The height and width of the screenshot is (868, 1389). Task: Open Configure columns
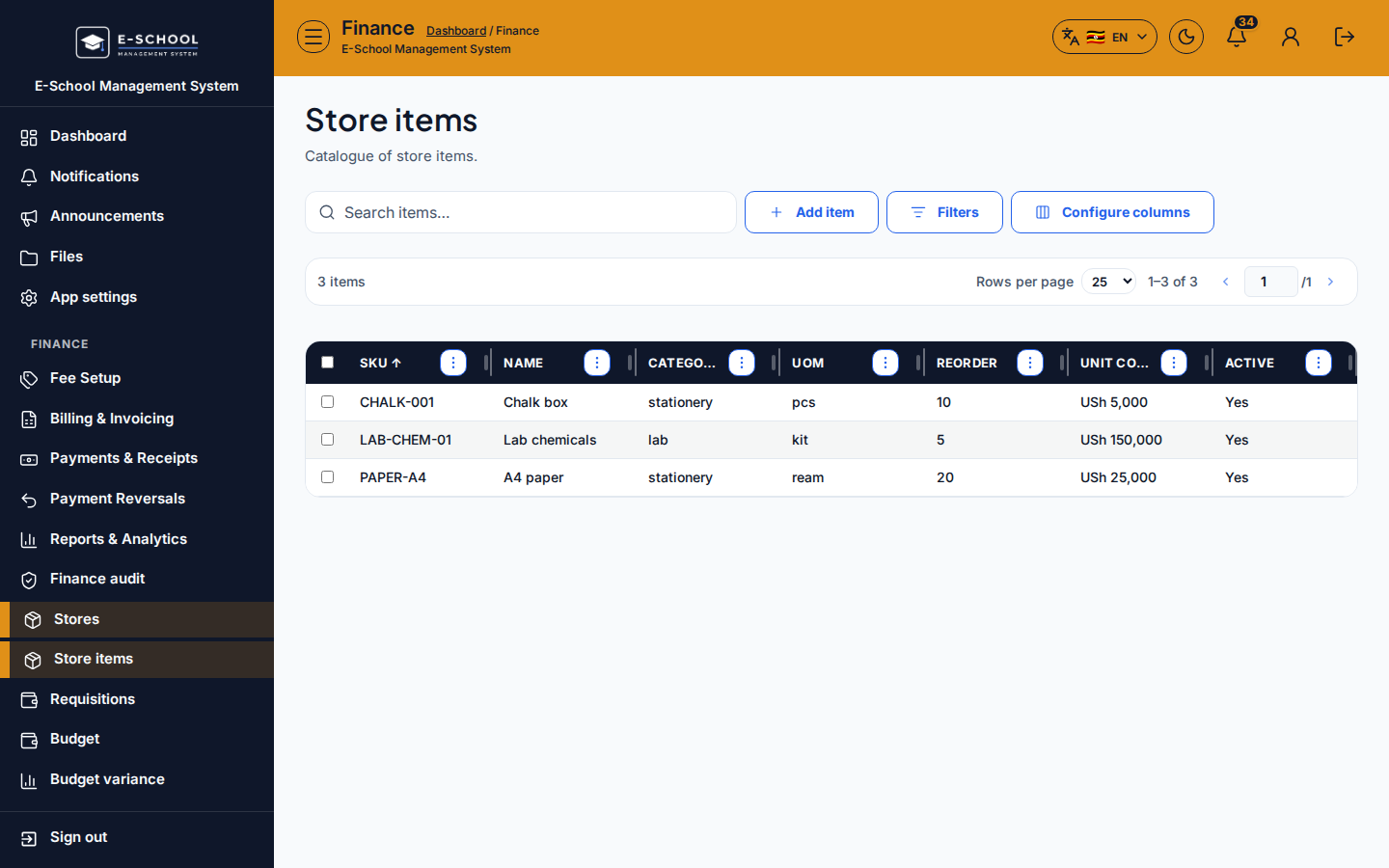pos(1112,212)
